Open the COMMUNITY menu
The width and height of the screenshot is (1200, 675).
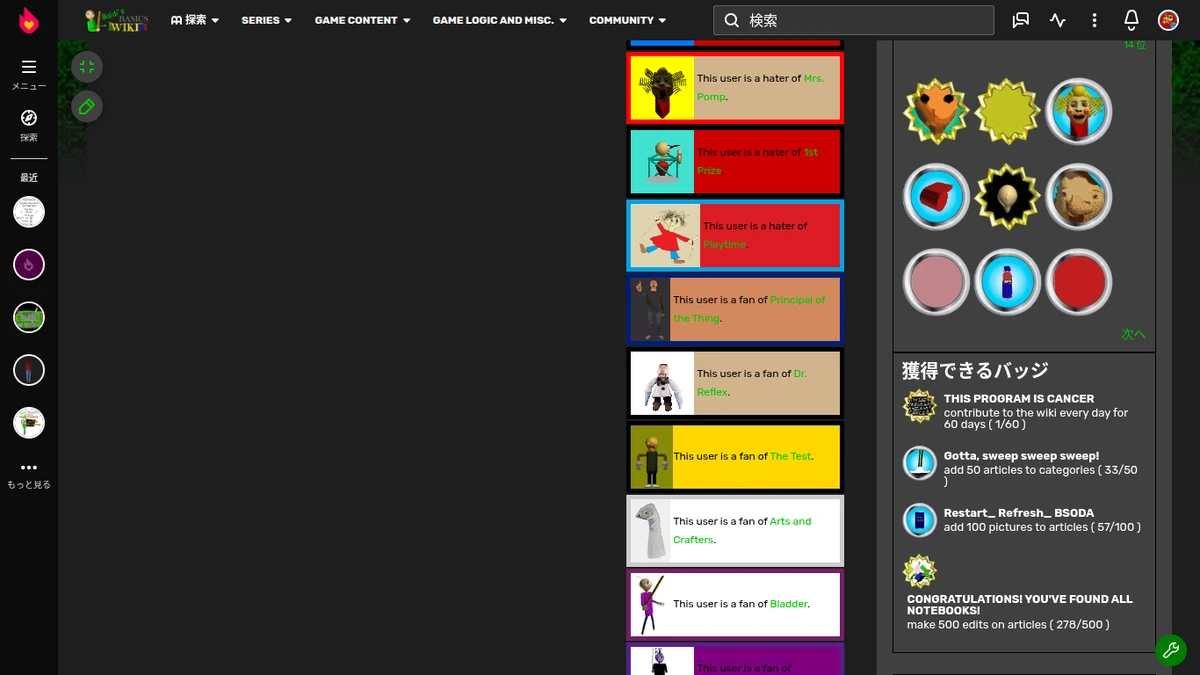click(x=627, y=20)
